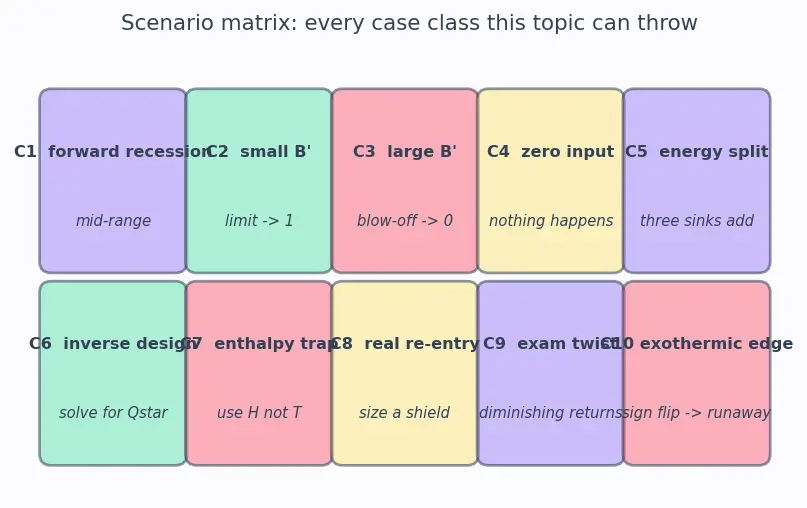The image size is (807, 508).
Task: Select the 'nothing happens' caption
Action: coord(551,221)
